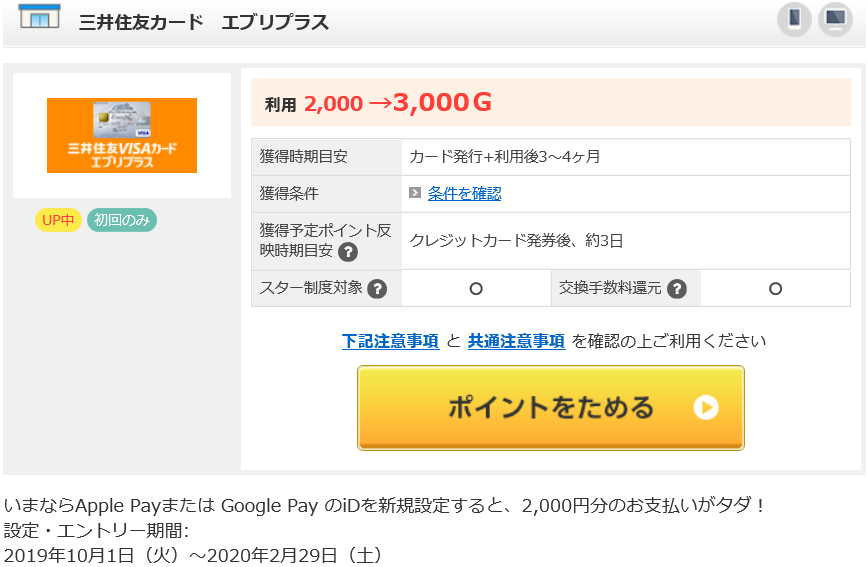Open help icon beside 獲得予定ポイント反映時期目安
Viewport: 868px width, 567px height.
(348, 252)
